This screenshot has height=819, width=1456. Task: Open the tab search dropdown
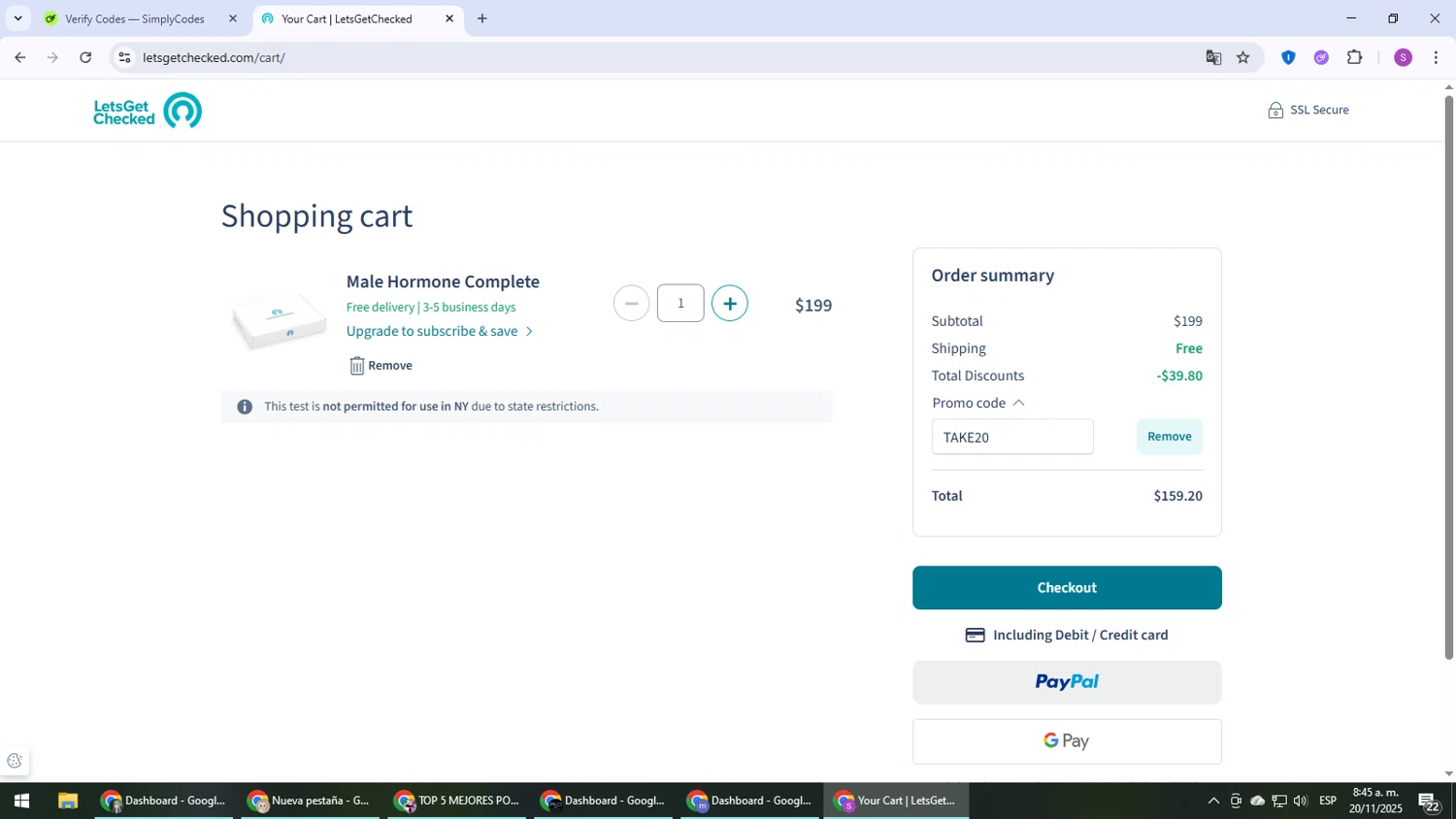pos(17,18)
